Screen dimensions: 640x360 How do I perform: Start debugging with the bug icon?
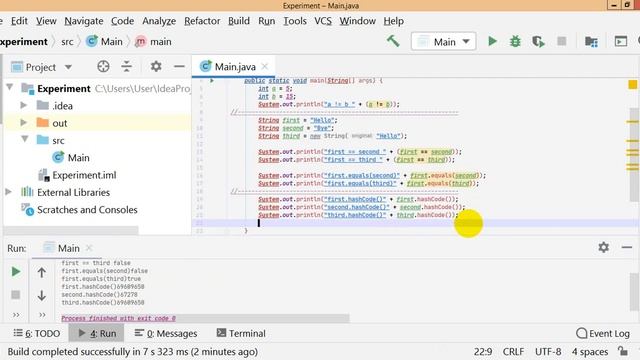(x=515, y=41)
